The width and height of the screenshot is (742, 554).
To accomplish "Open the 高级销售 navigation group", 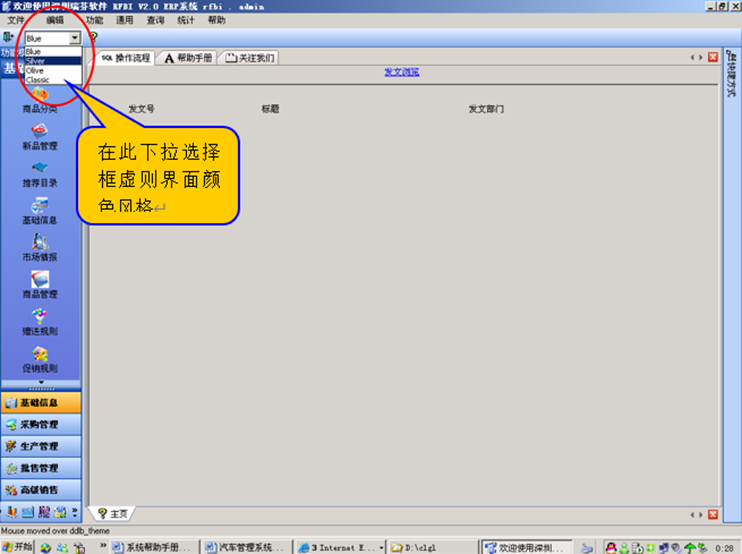I will pos(40,490).
